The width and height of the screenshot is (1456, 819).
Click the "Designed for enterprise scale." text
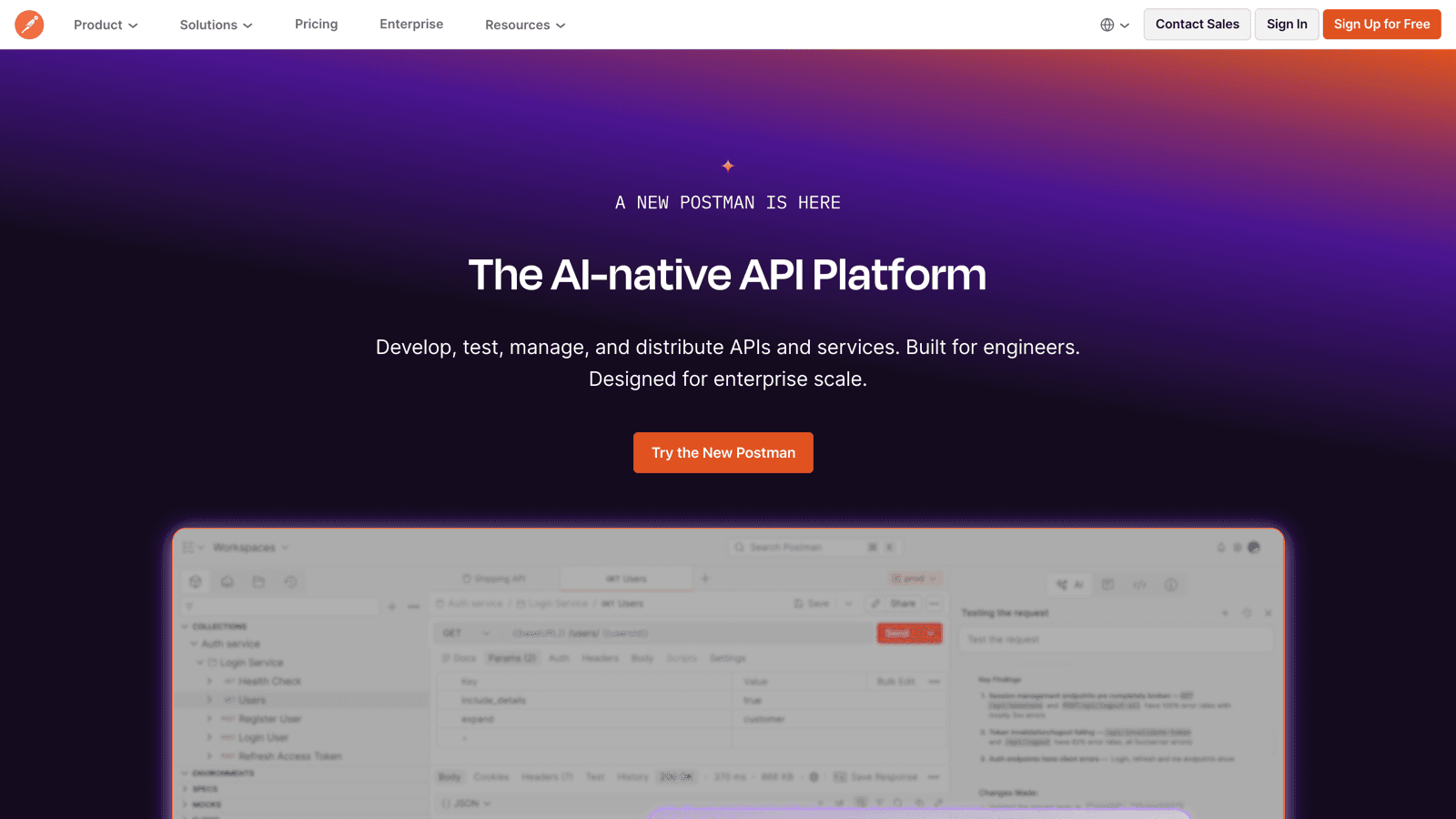click(x=728, y=379)
